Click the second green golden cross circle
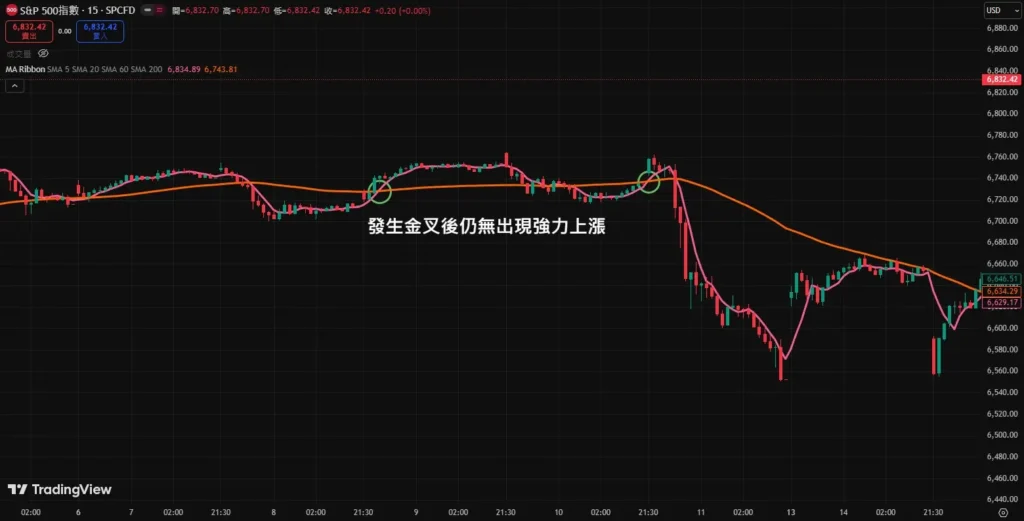 tap(649, 181)
